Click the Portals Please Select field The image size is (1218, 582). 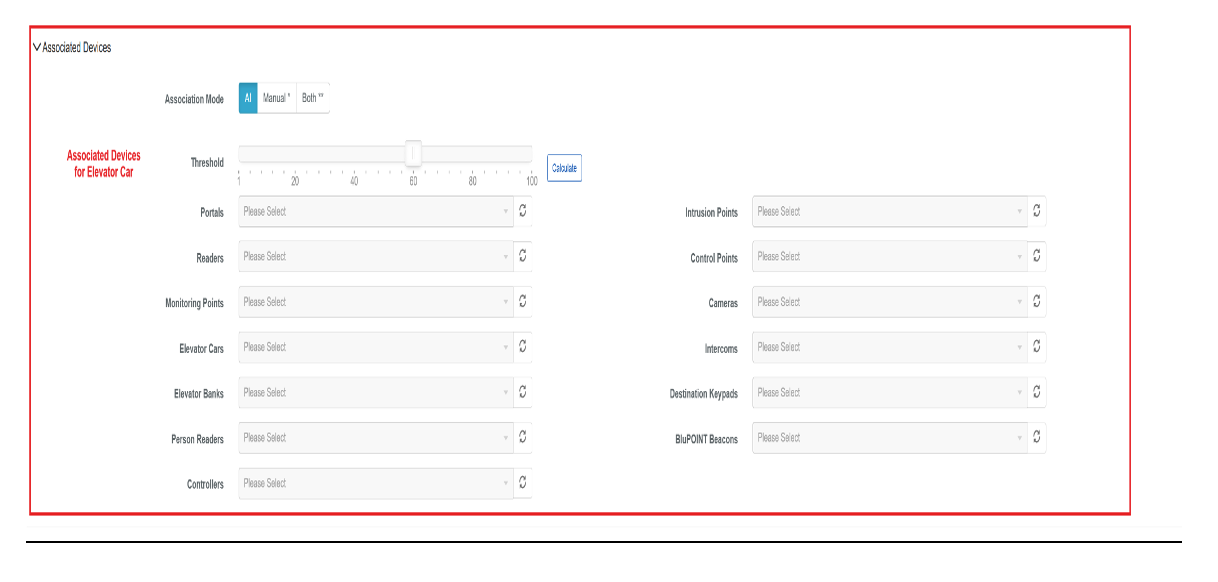pyautogui.click(x=375, y=212)
